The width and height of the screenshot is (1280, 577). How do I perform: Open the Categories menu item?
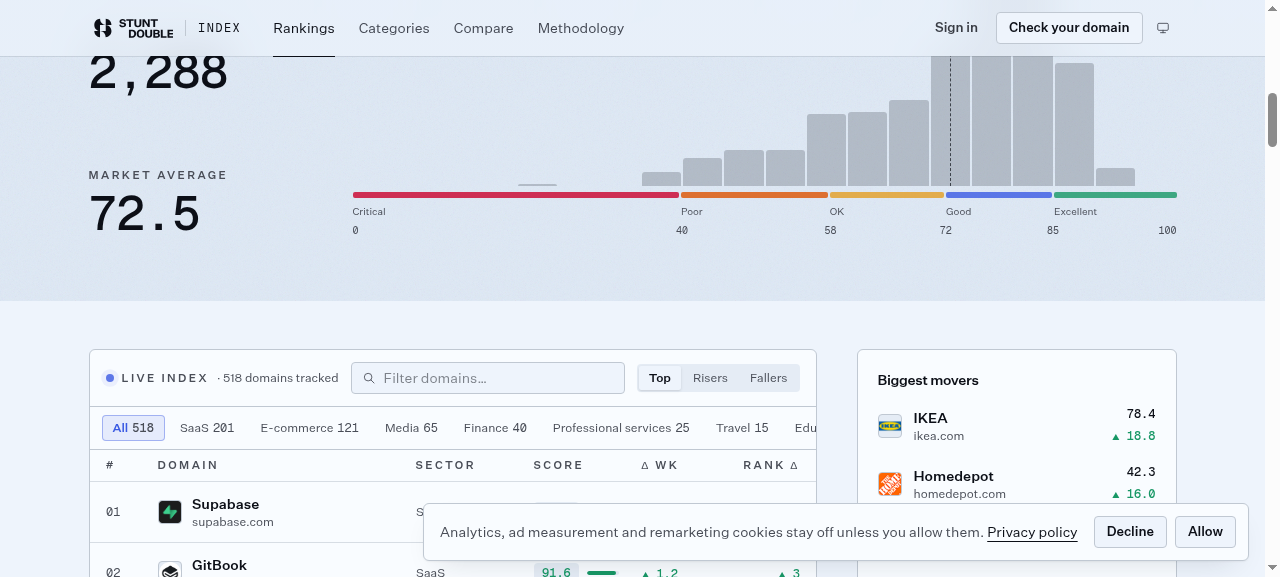(394, 28)
